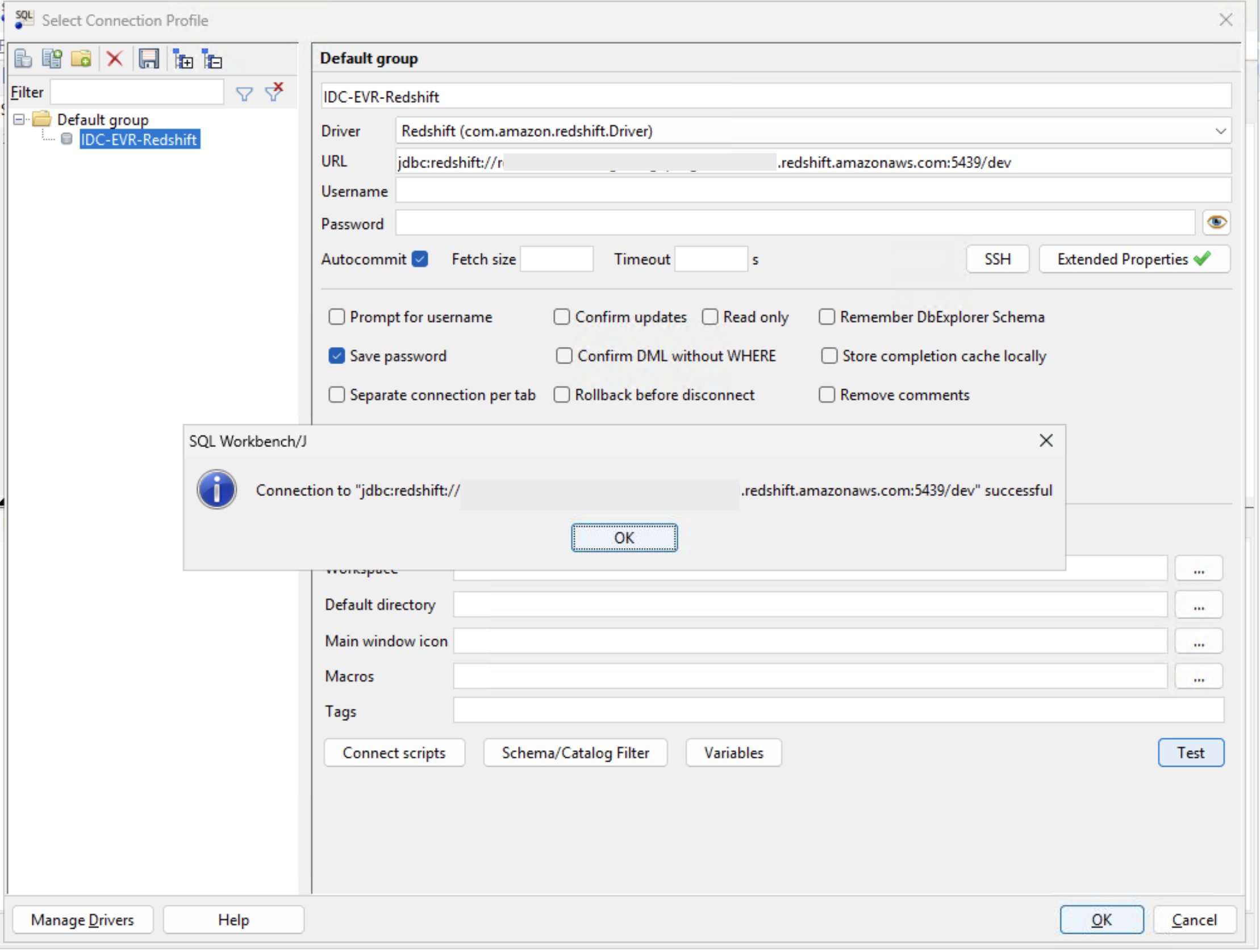Open Help
The width and height of the screenshot is (1260, 952).
click(233, 920)
